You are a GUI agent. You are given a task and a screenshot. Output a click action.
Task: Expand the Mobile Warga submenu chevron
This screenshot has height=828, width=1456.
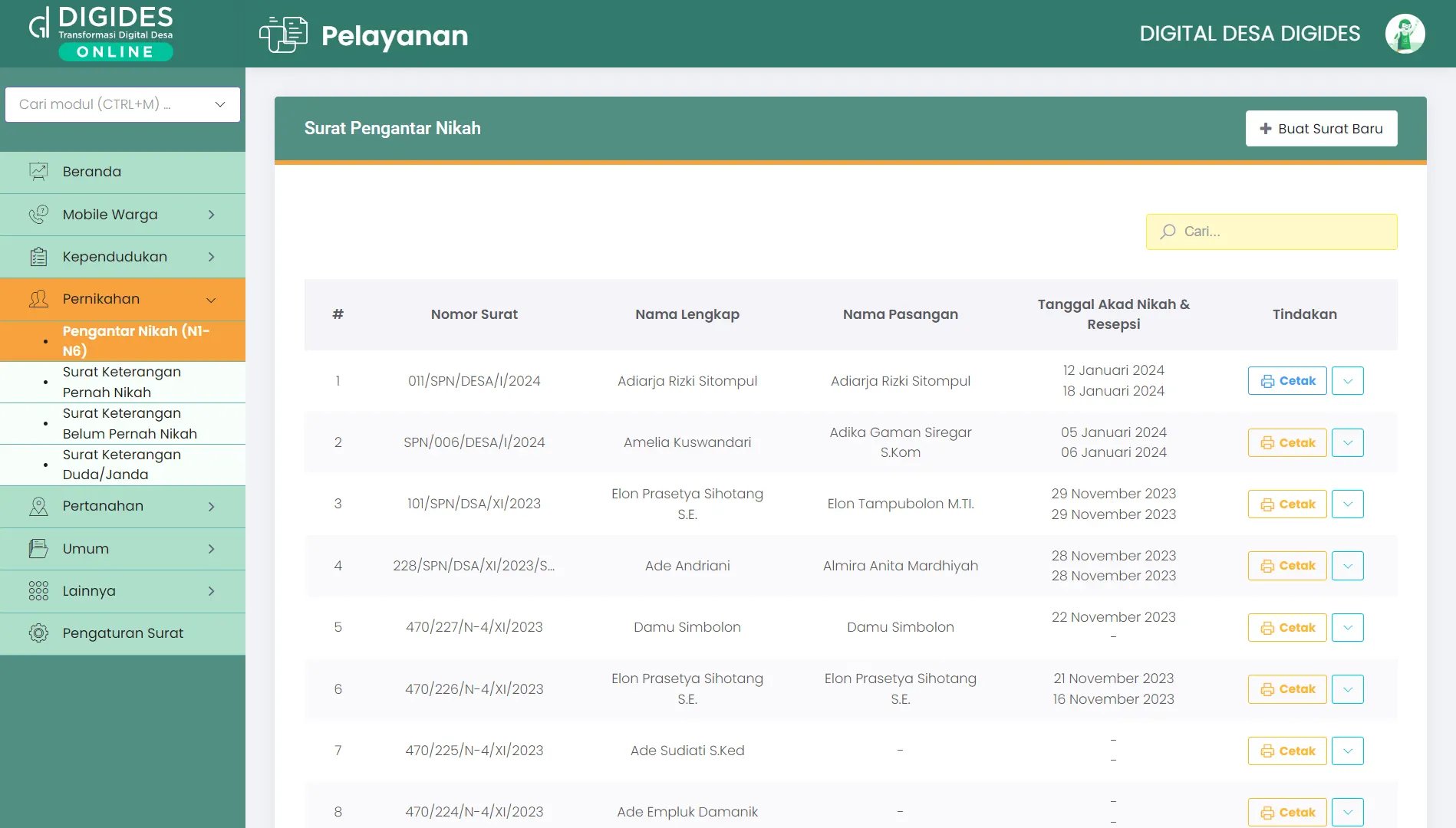(x=212, y=215)
